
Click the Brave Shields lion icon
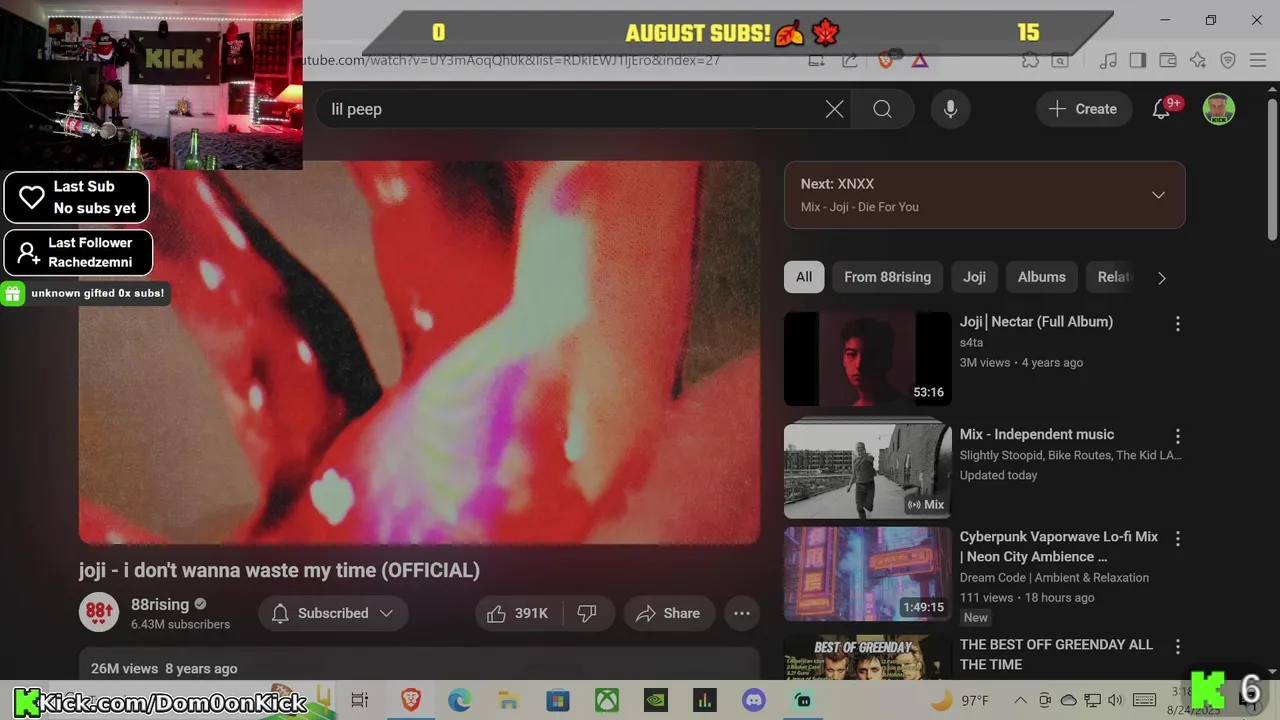[886, 60]
